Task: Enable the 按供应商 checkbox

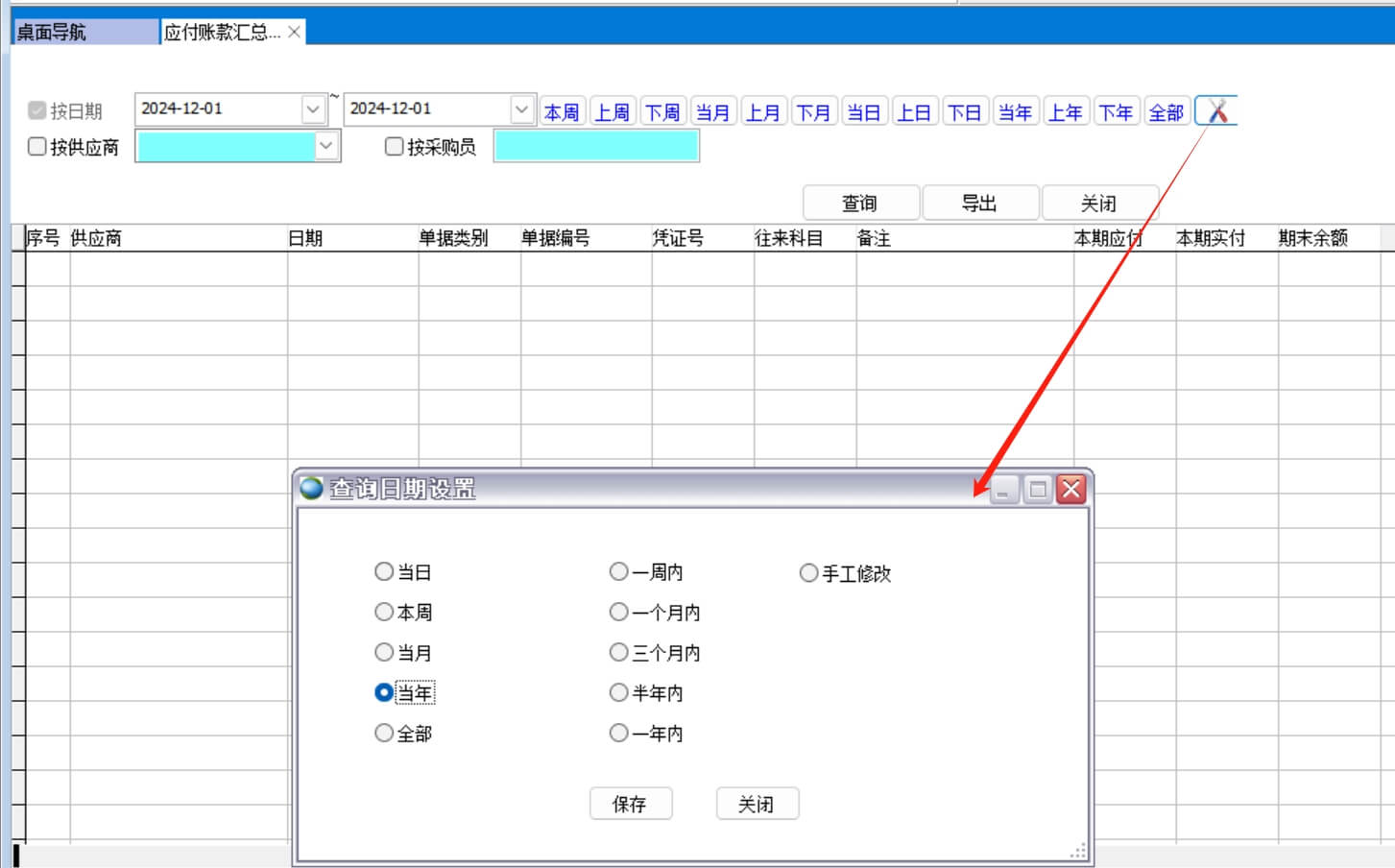Action: [37, 147]
